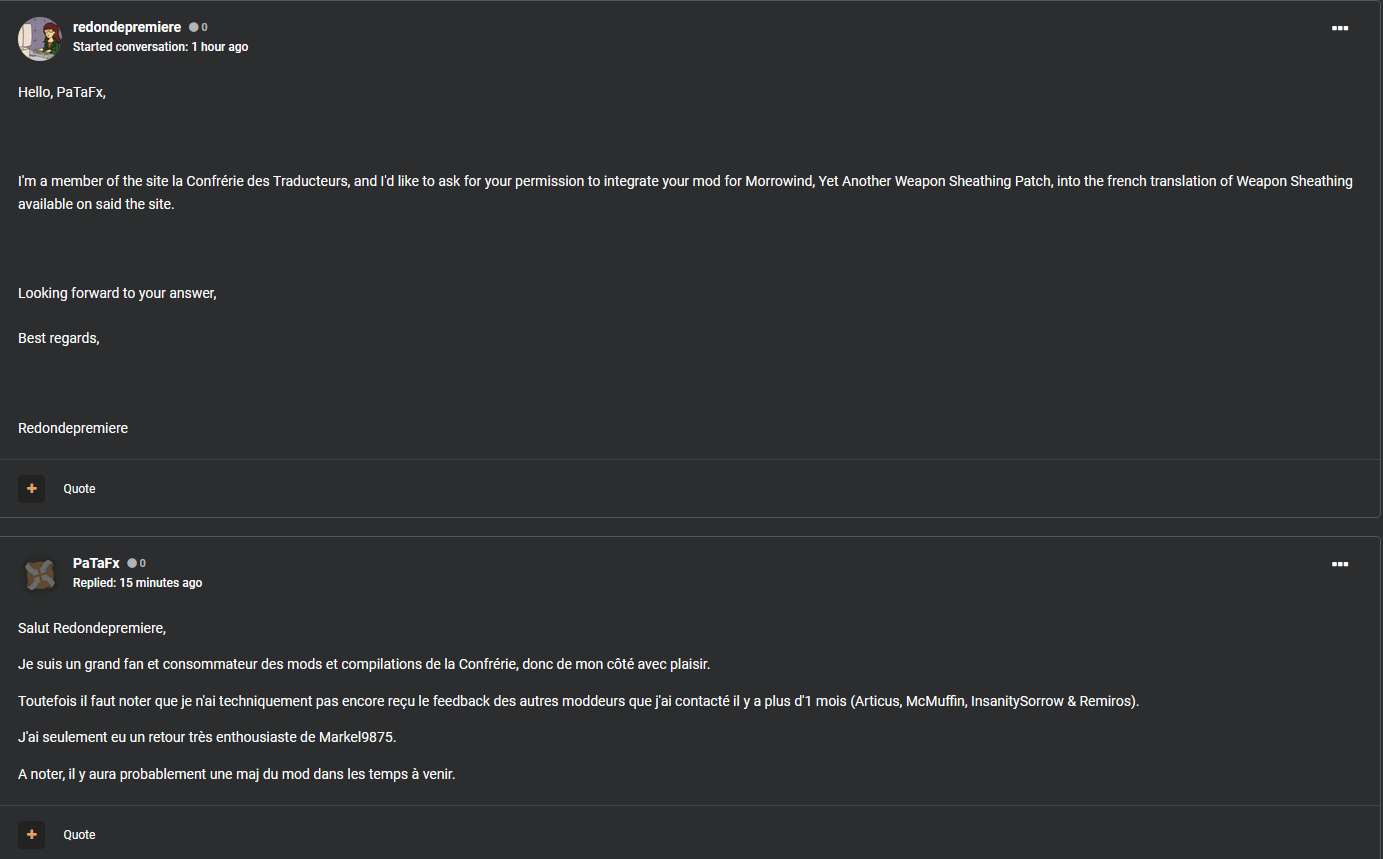Open the three-dot options menu on PaTaFx's reply
This screenshot has height=859, width=1383.
pyautogui.click(x=1340, y=564)
